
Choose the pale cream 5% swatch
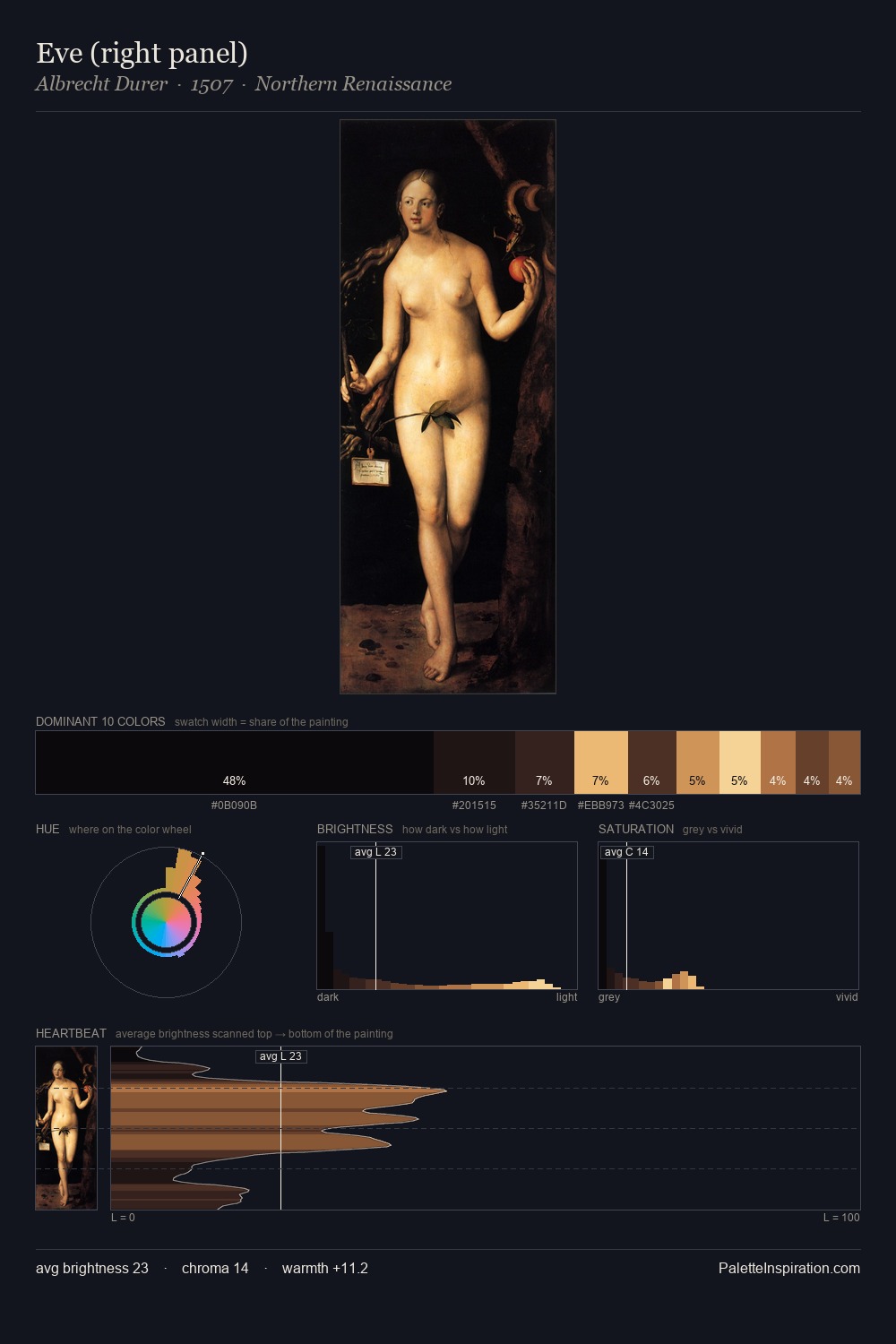pyautogui.click(x=739, y=762)
